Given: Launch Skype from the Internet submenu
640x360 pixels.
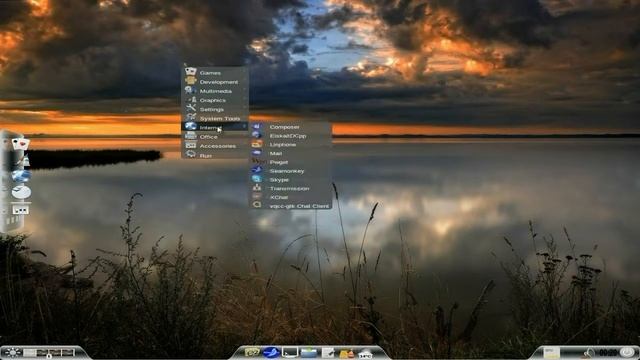Looking at the screenshot, I should coord(291,180).
